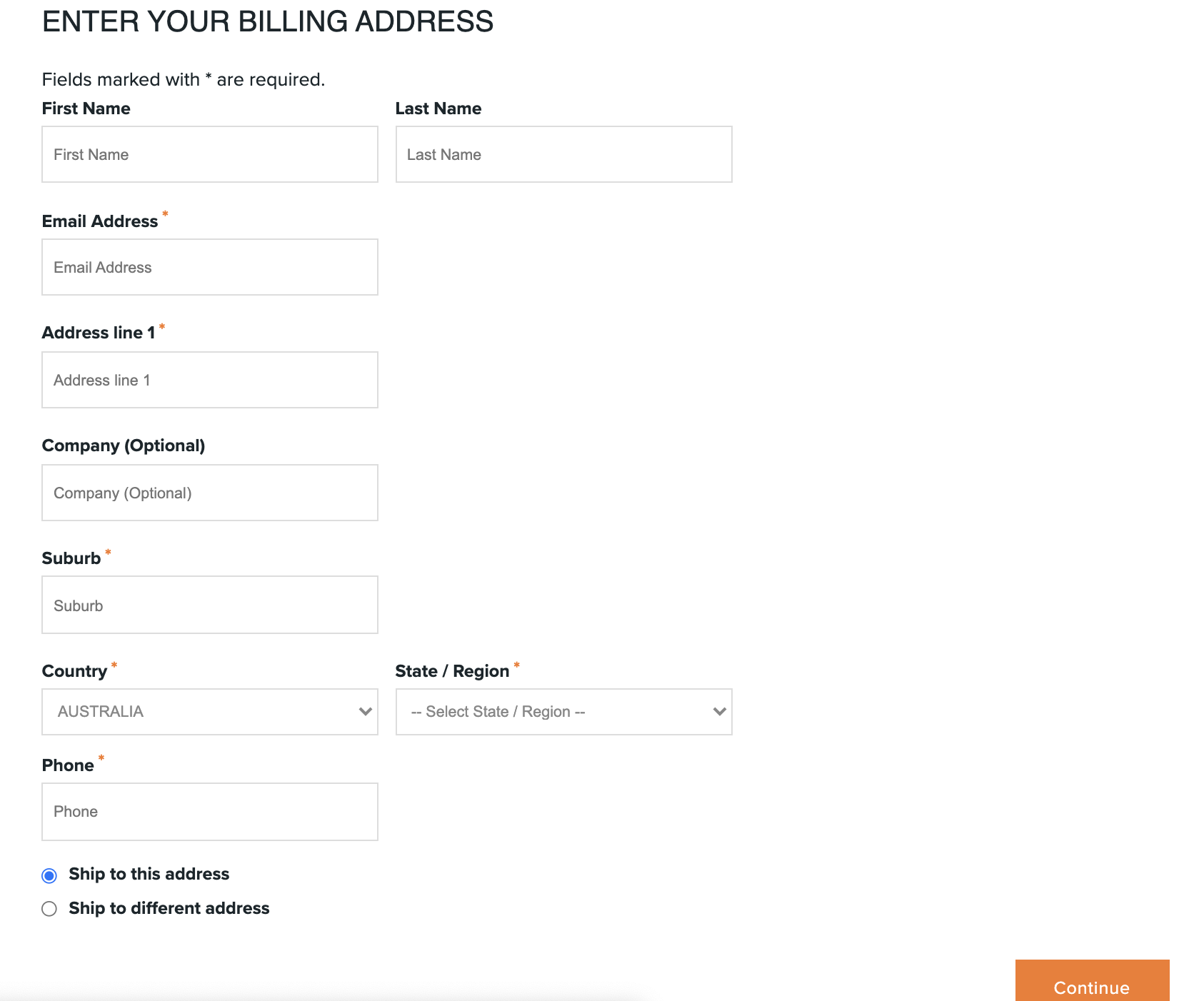
Task: Click the ENTER YOUR BILLING ADDRESS heading
Action: click(x=268, y=21)
